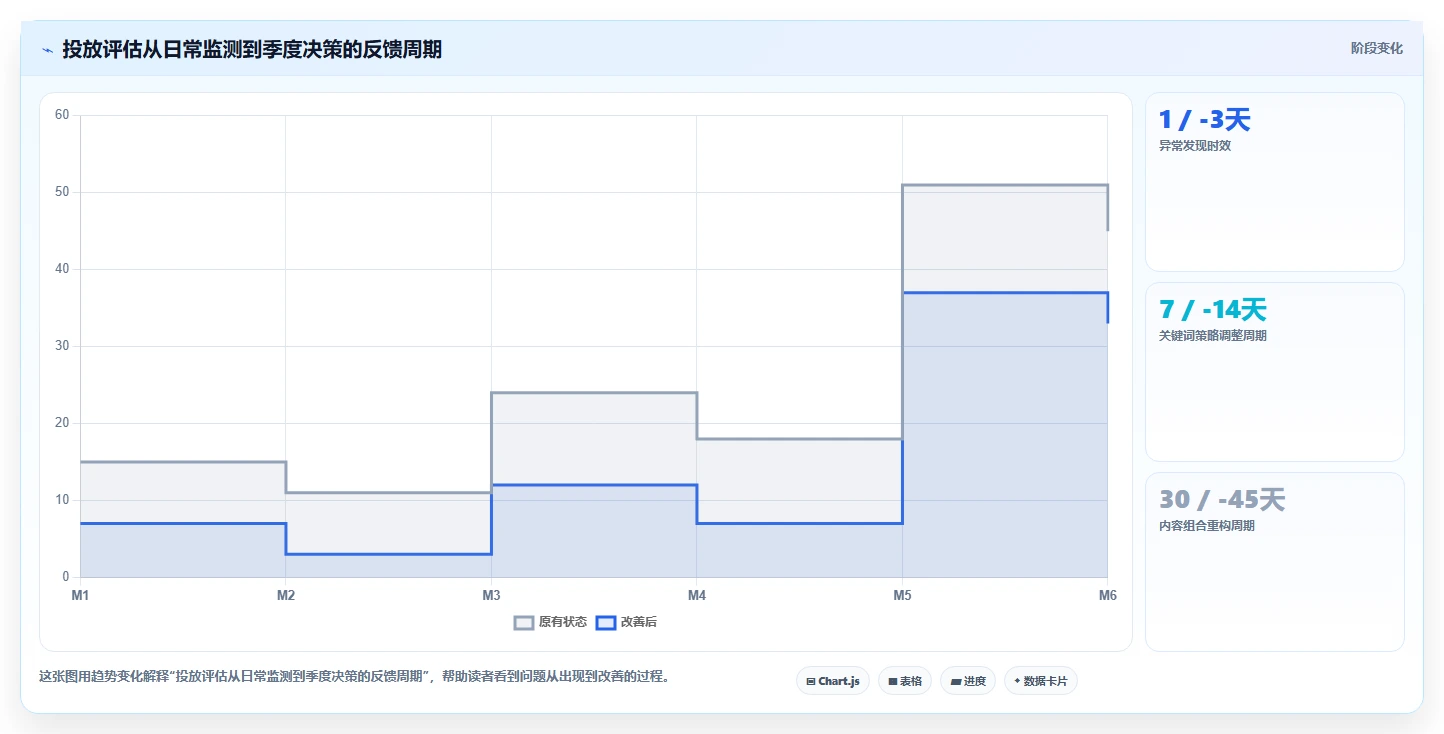
Task: Click the 表格 tag chip
Action: [x=905, y=681]
